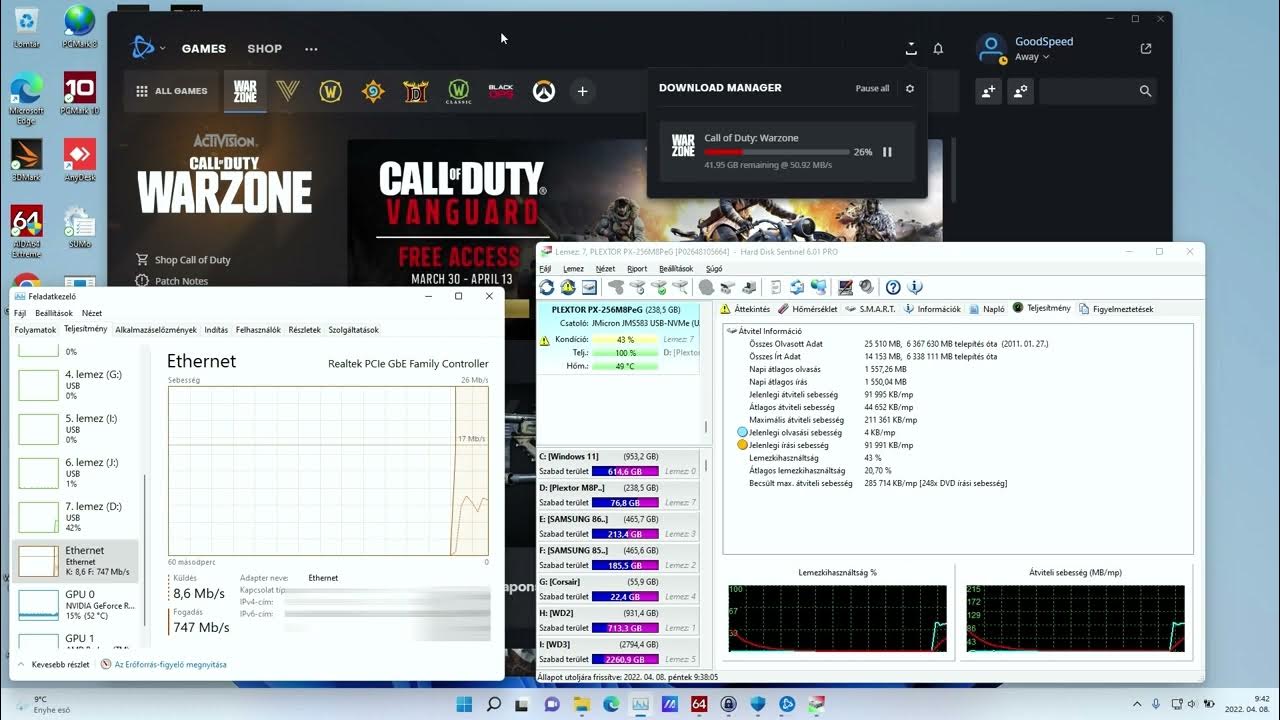Viewport: 1280px width, 720px height.
Task: Open the Fájl menu in Hard Disk Sentinel
Action: click(x=545, y=269)
